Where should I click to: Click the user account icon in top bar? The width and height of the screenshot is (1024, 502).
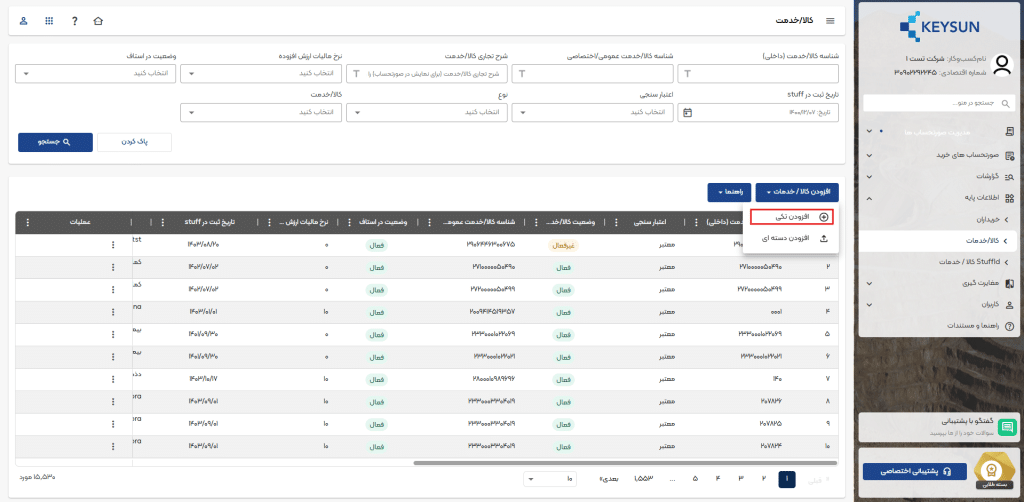[x=23, y=21]
